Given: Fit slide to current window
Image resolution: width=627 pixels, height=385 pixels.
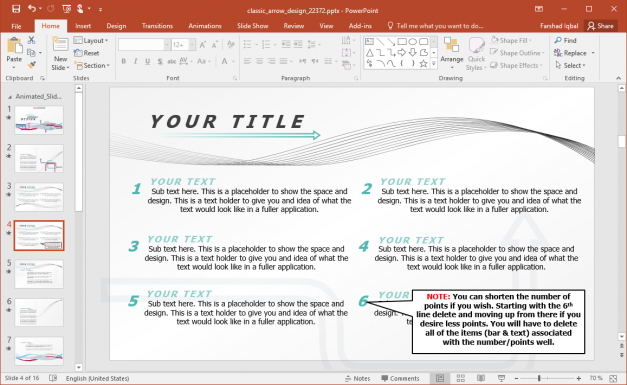Looking at the screenshot, I should tap(613, 378).
